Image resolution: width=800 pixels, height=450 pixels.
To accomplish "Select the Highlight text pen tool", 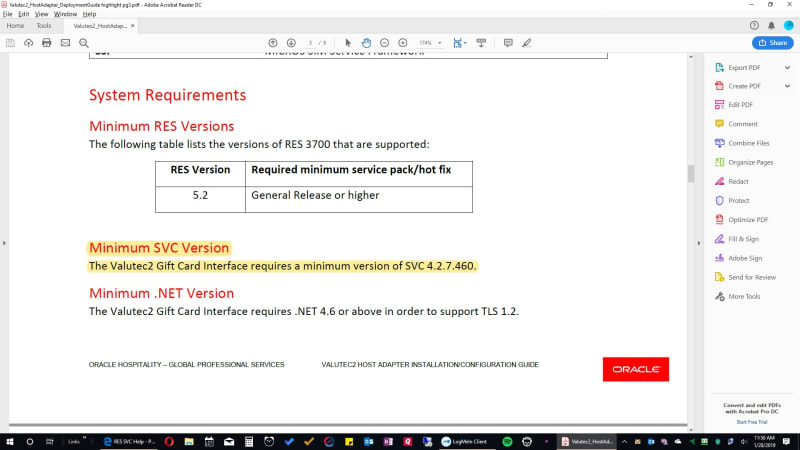I will pos(527,43).
